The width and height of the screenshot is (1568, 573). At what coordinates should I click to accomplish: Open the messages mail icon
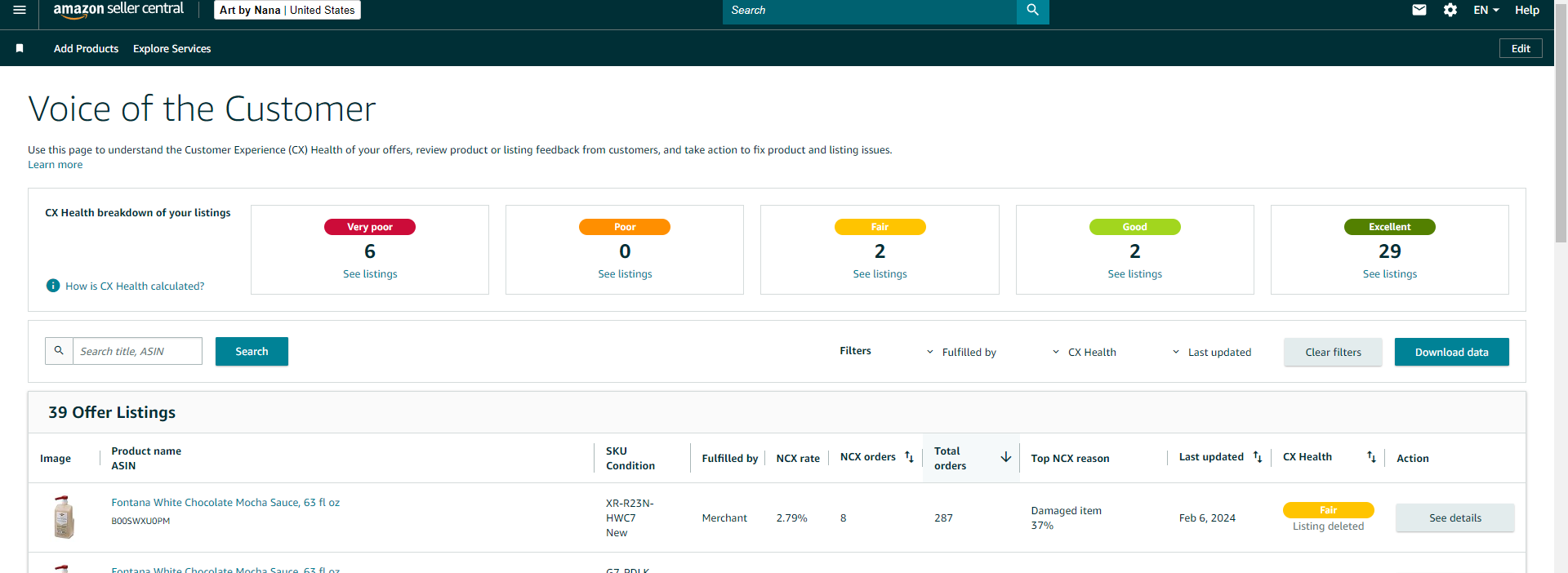1419,10
